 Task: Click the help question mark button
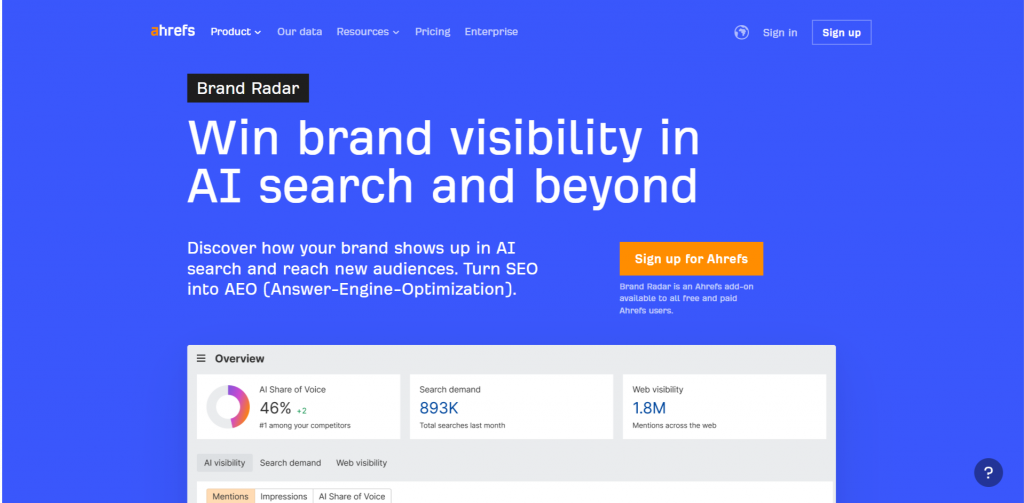point(987,472)
